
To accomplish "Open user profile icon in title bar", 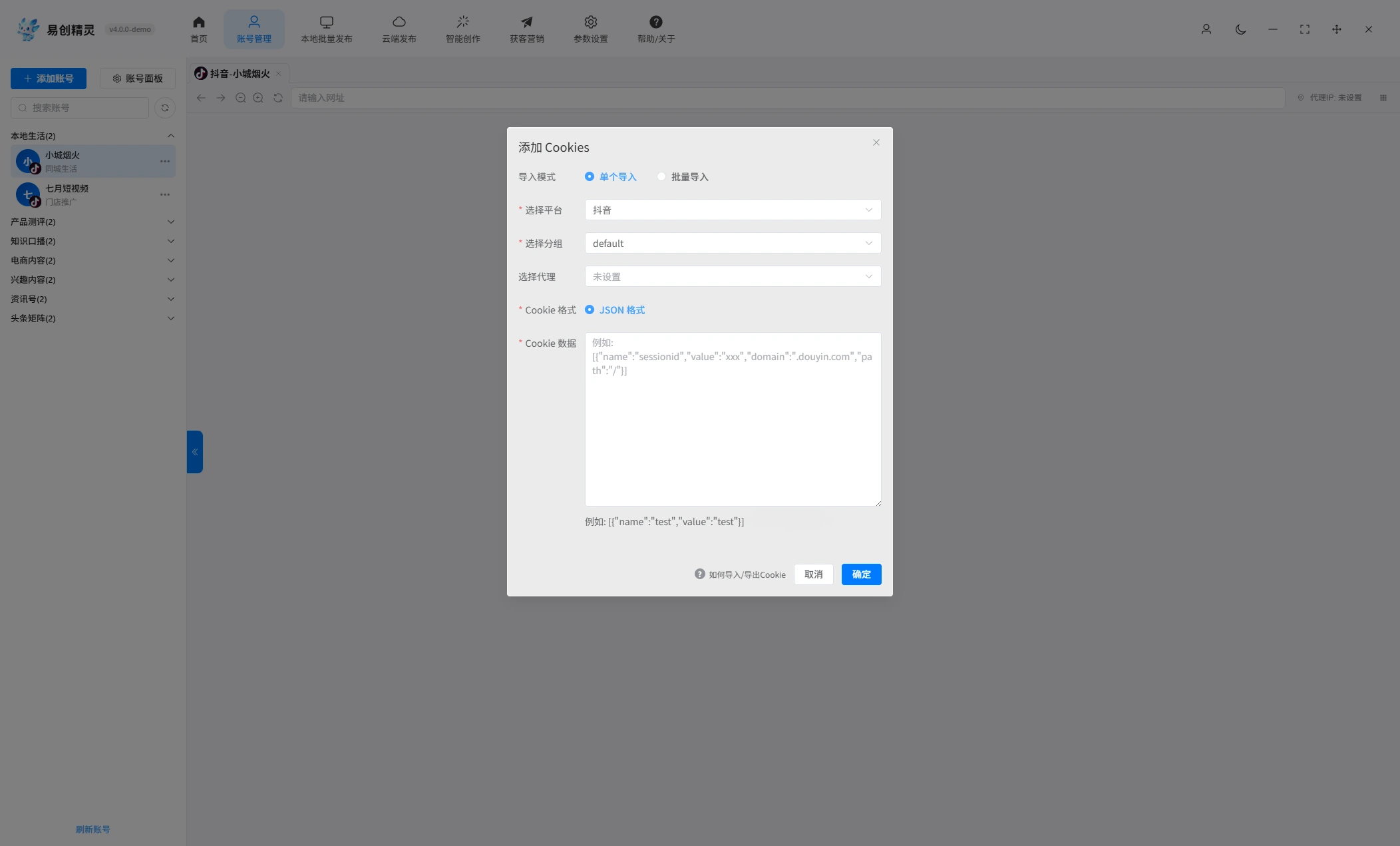I will (x=1206, y=29).
